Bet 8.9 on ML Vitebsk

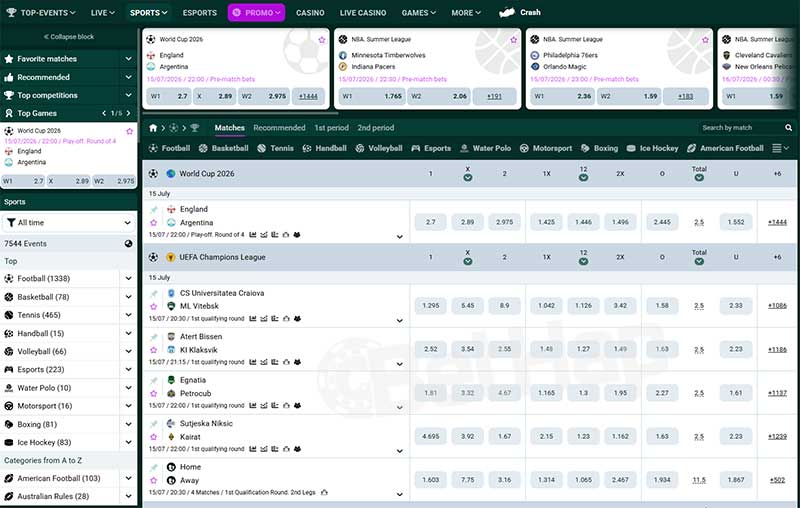504,306
